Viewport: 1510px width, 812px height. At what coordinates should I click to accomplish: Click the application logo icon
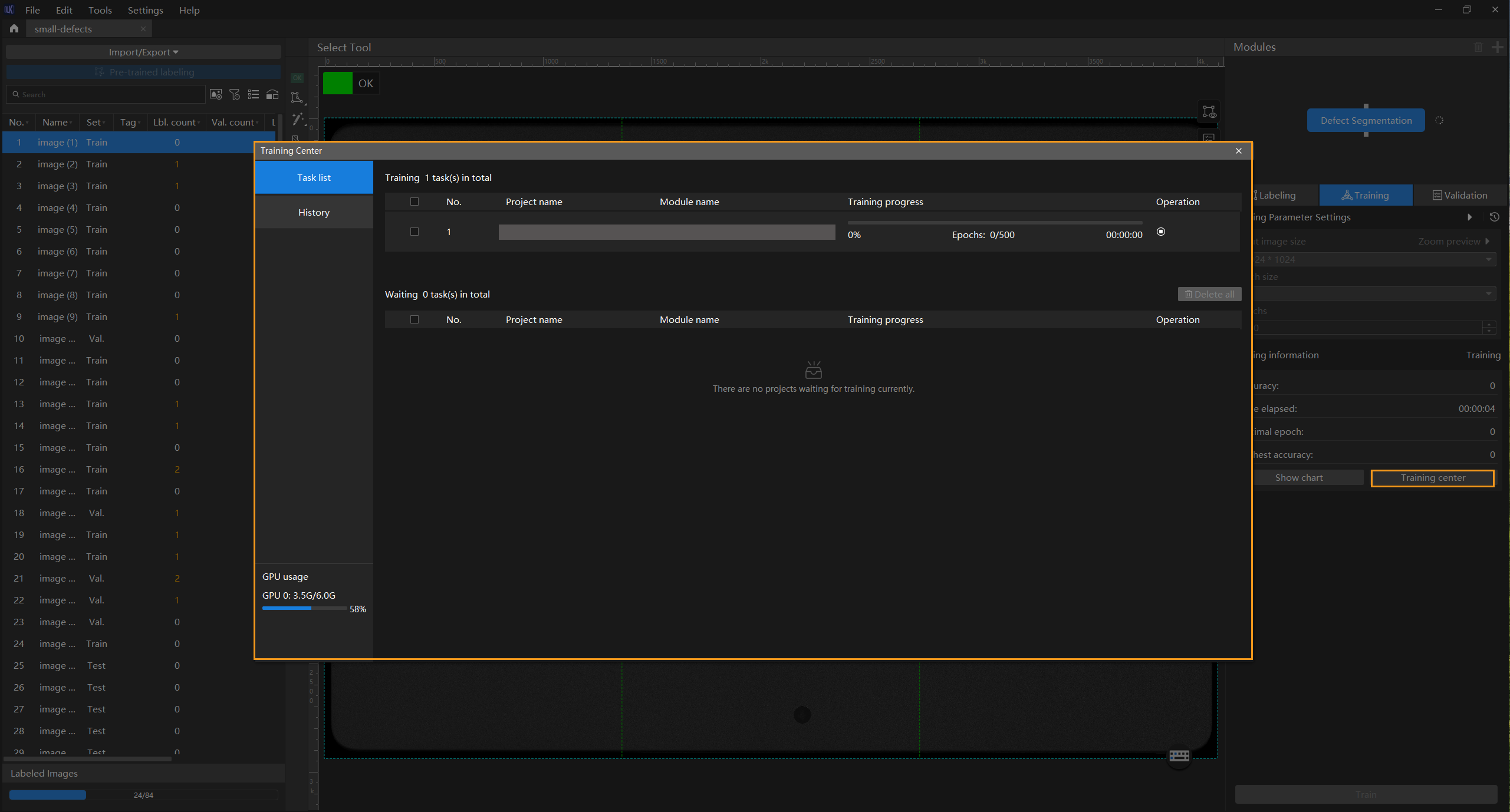[9, 10]
